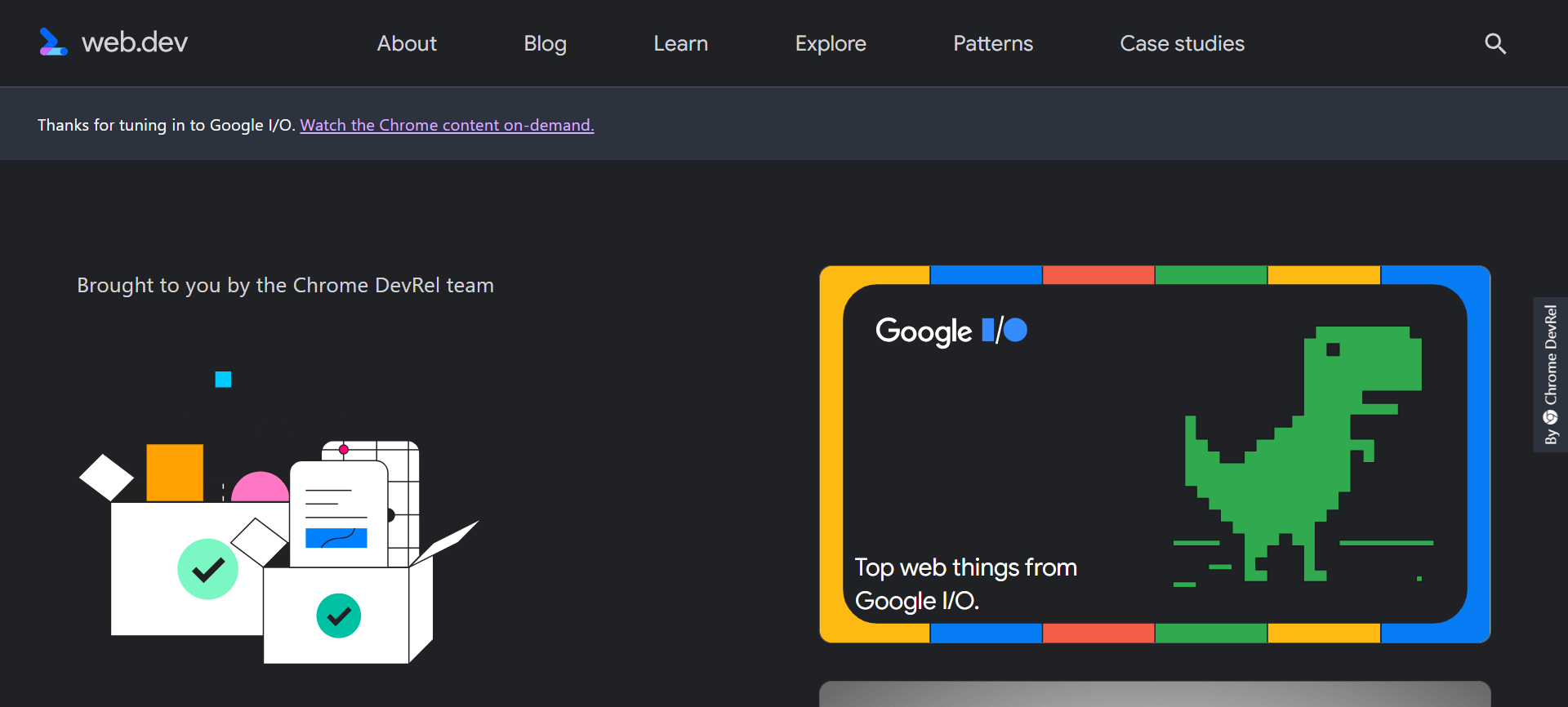This screenshot has height=707, width=1568.
Task: Click the Top web things from Google I/O caption
Action: 965,584
